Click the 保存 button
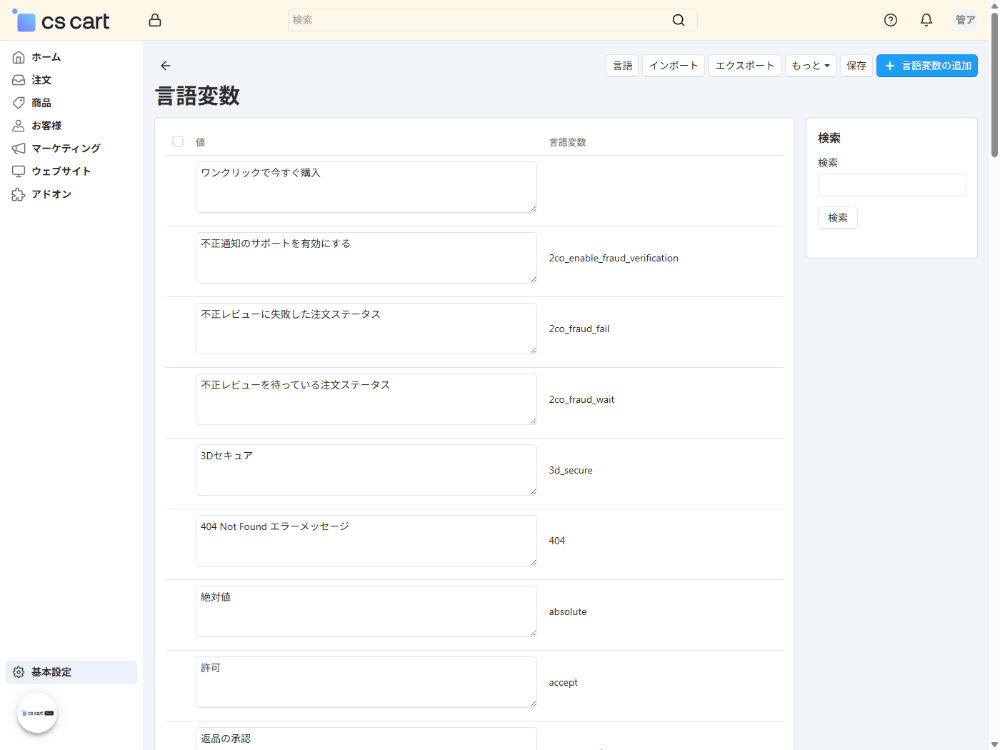 click(856, 65)
